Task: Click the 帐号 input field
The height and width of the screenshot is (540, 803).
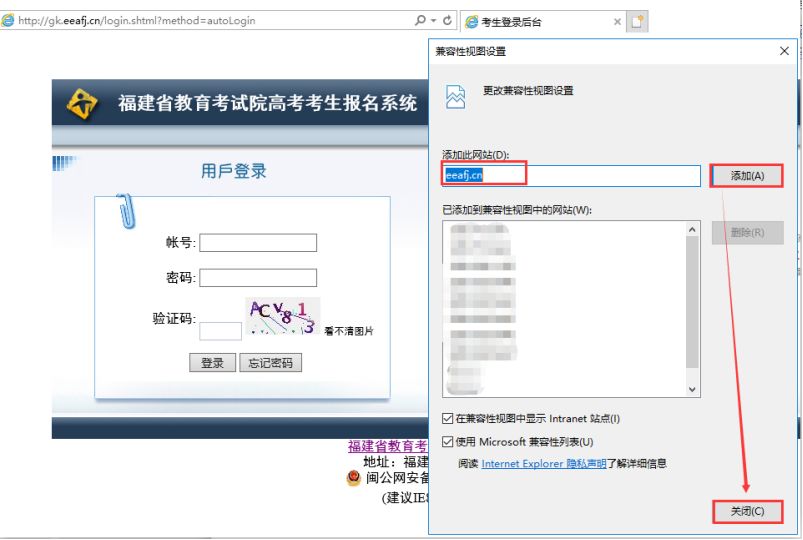Action: pyautogui.click(x=258, y=243)
